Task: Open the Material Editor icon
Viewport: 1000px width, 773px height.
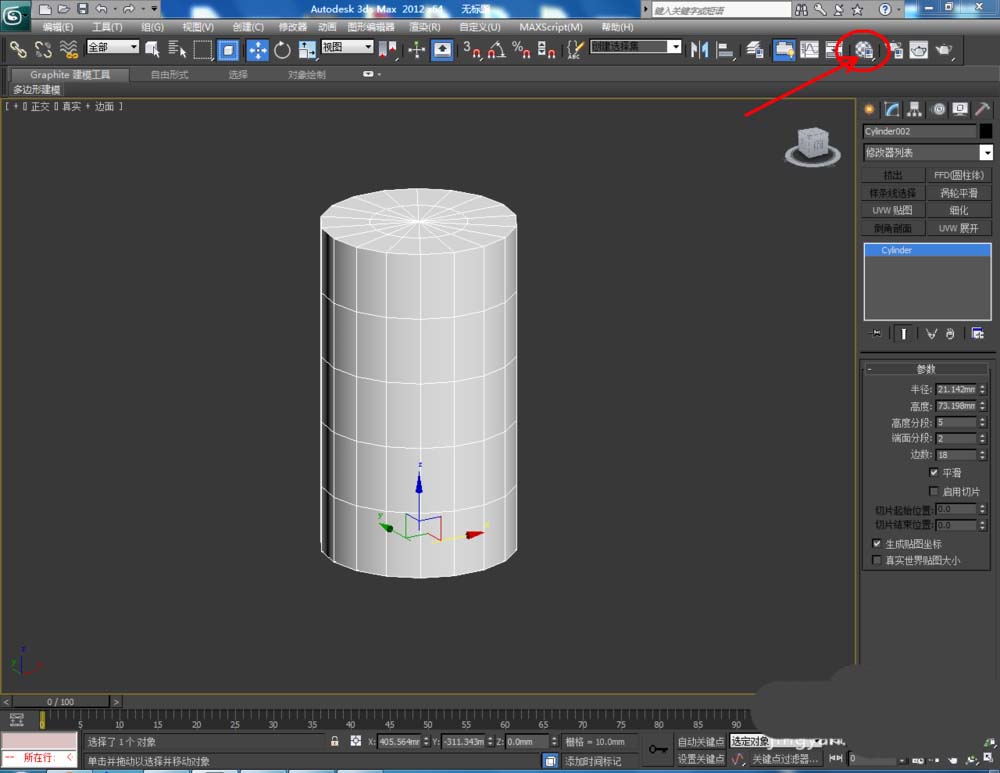Action: pyautogui.click(x=865, y=49)
